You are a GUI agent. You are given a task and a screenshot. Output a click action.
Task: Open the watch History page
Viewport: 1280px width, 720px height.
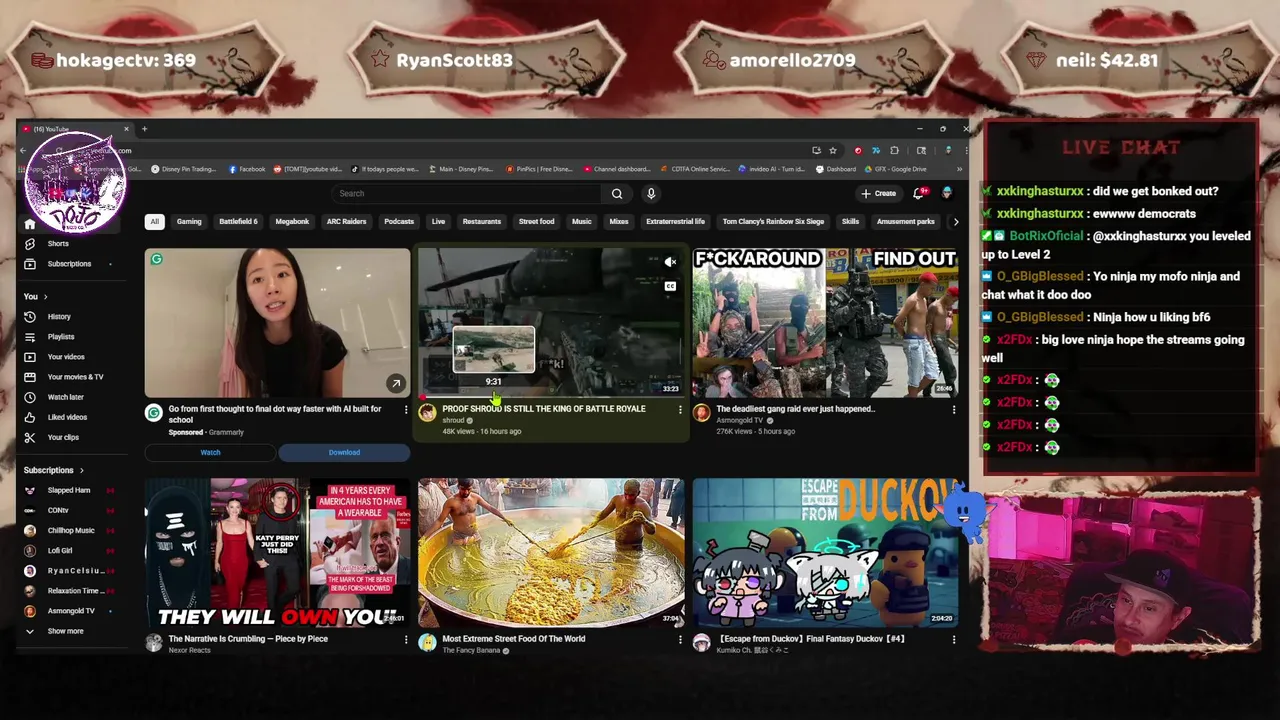coord(58,317)
